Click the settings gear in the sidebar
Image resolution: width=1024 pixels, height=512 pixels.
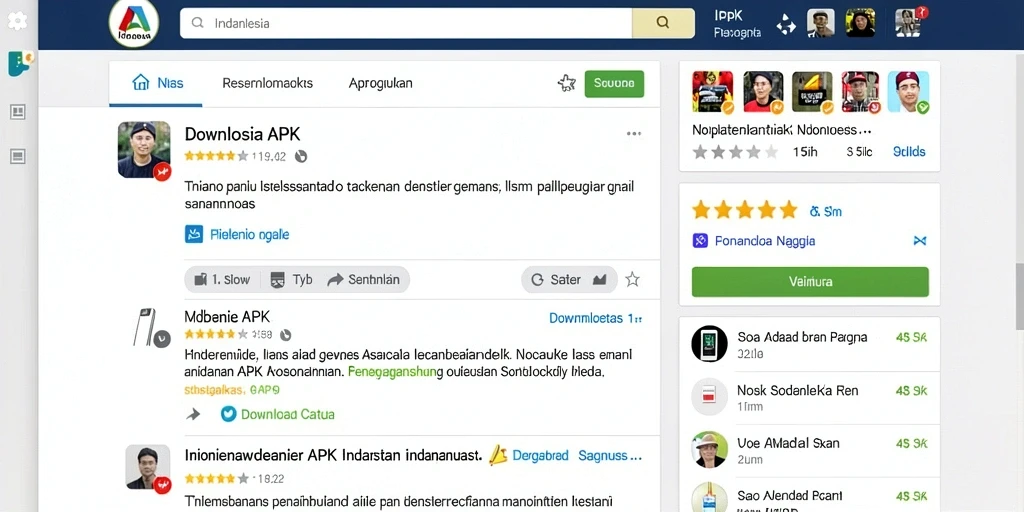pos(17,20)
